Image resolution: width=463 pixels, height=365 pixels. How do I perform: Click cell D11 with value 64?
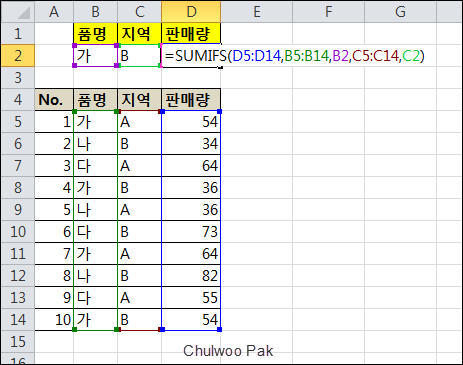point(191,254)
